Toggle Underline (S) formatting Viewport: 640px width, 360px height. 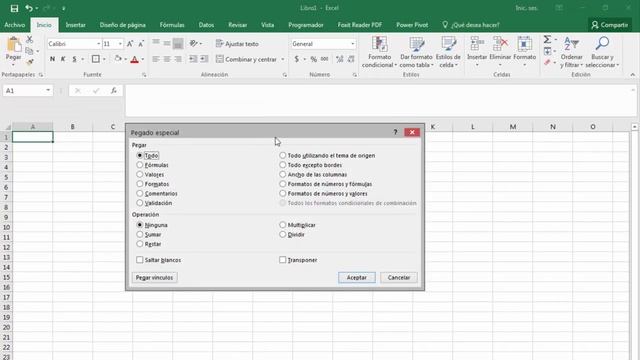point(74,59)
